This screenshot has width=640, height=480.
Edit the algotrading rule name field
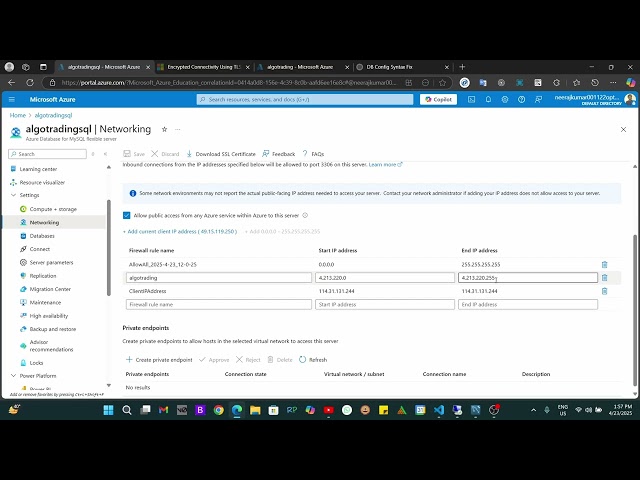(219, 278)
